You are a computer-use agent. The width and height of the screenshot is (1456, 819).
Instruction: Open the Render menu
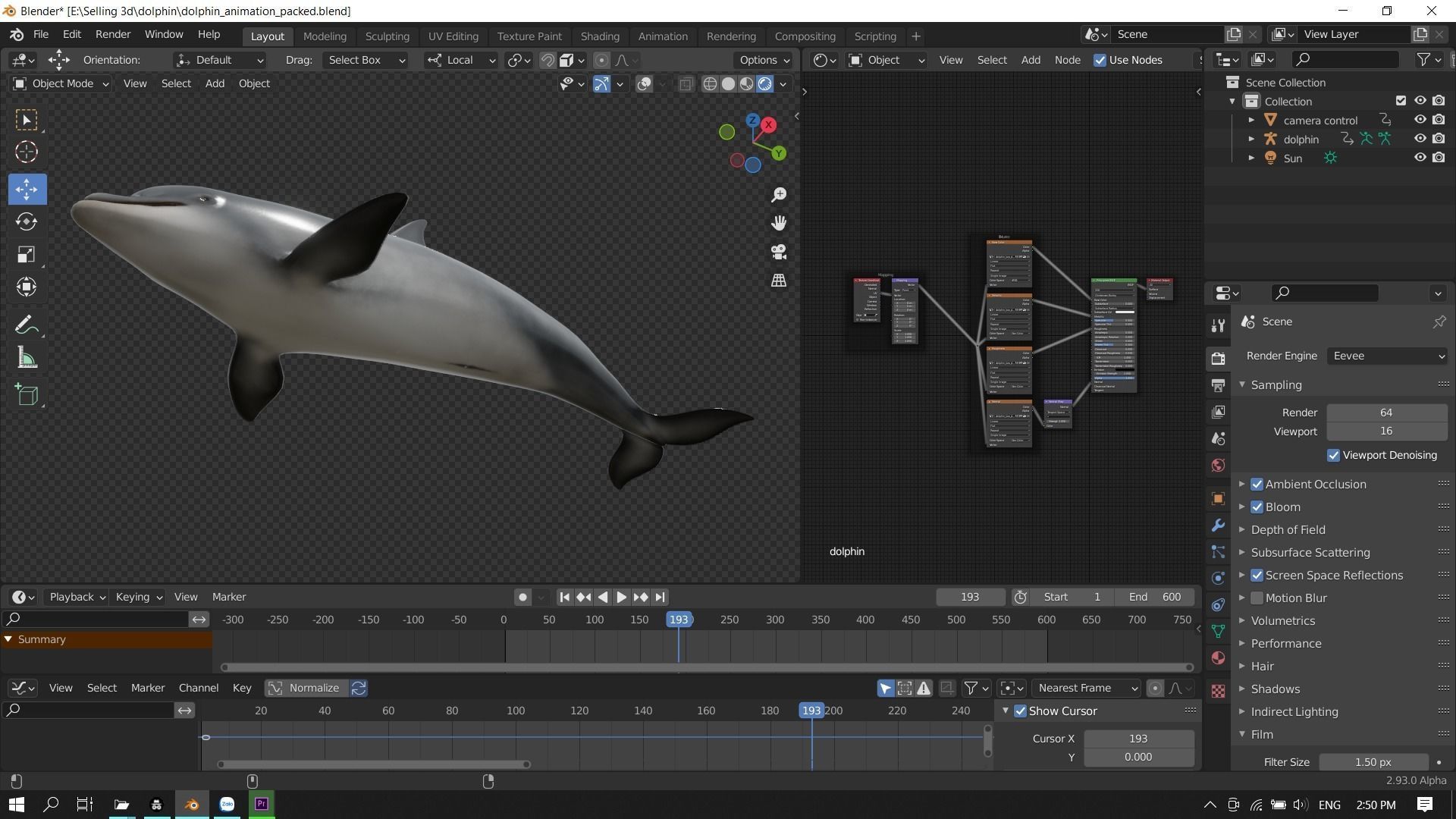pyautogui.click(x=112, y=34)
